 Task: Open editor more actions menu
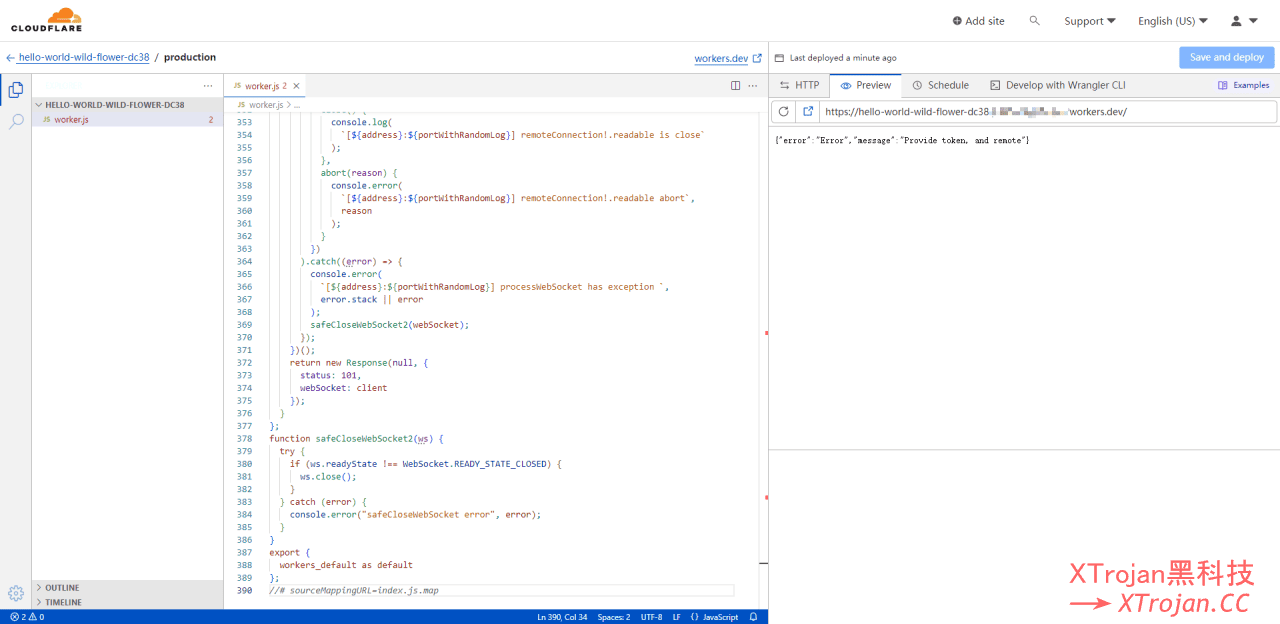click(753, 86)
